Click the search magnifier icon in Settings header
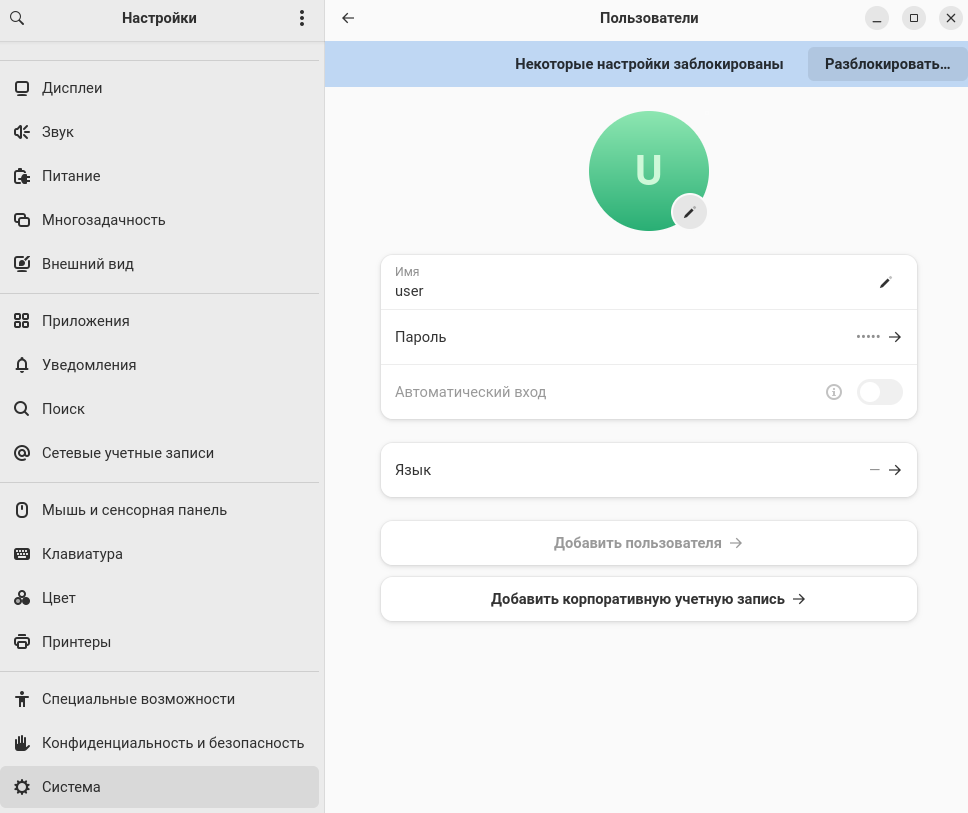The width and height of the screenshot is (968, 813). (17, 18)
